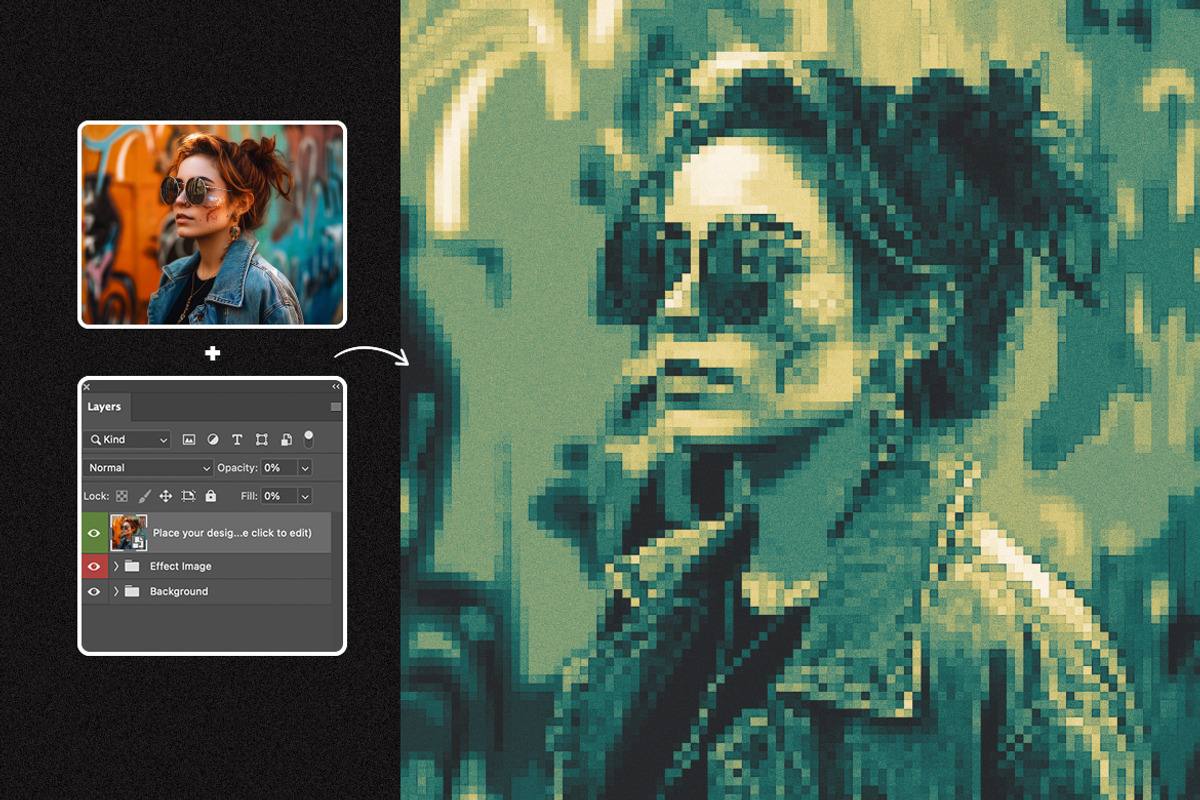Image resolution: width=1200 pixels, height=800 pixels.
Task: Switch to the Layers tab
Action: click(105, 407)
